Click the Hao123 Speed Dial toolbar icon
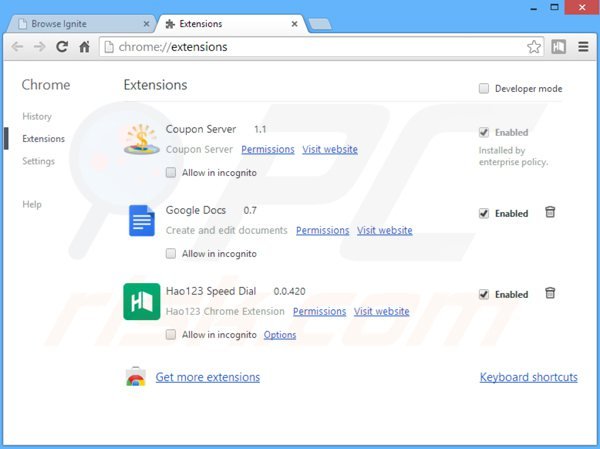This screenshot has width=600, height=449. click(x=558, y=47)
